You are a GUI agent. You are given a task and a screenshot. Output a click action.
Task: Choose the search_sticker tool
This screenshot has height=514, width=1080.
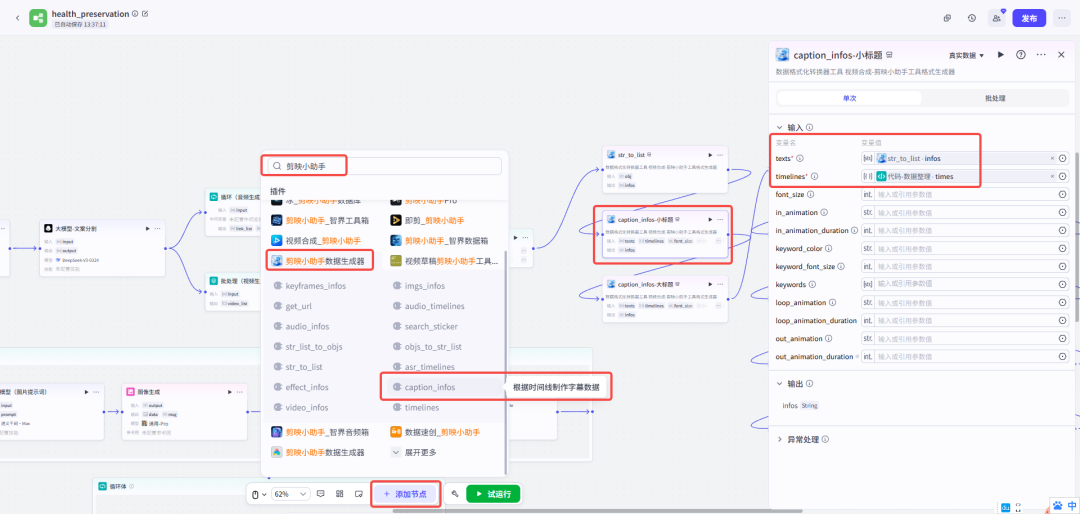coord(431,326)
